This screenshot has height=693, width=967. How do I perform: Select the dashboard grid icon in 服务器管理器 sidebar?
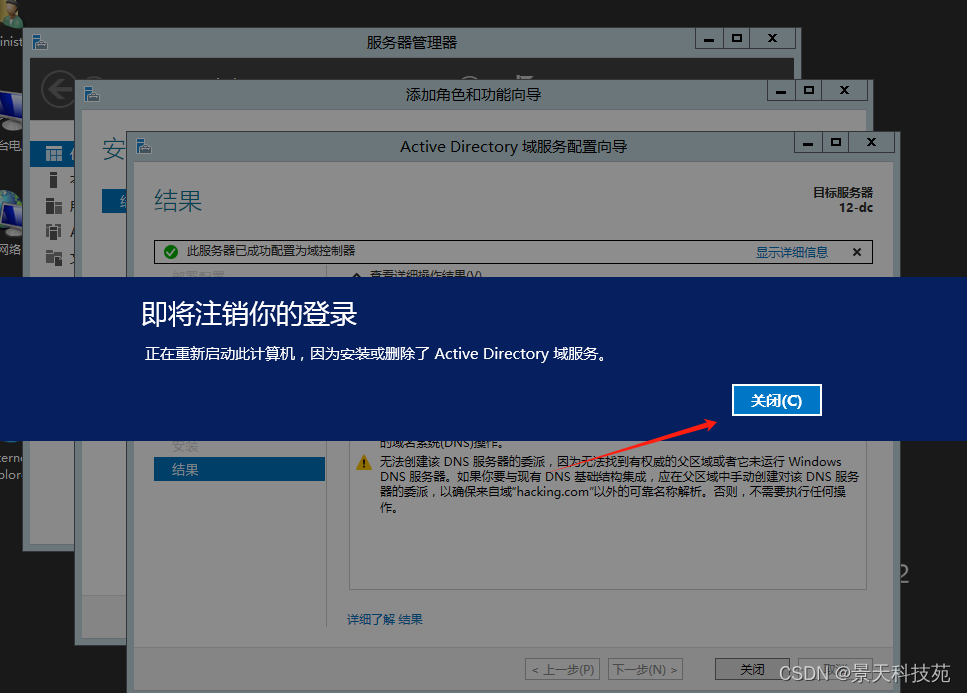coord(54,154)
